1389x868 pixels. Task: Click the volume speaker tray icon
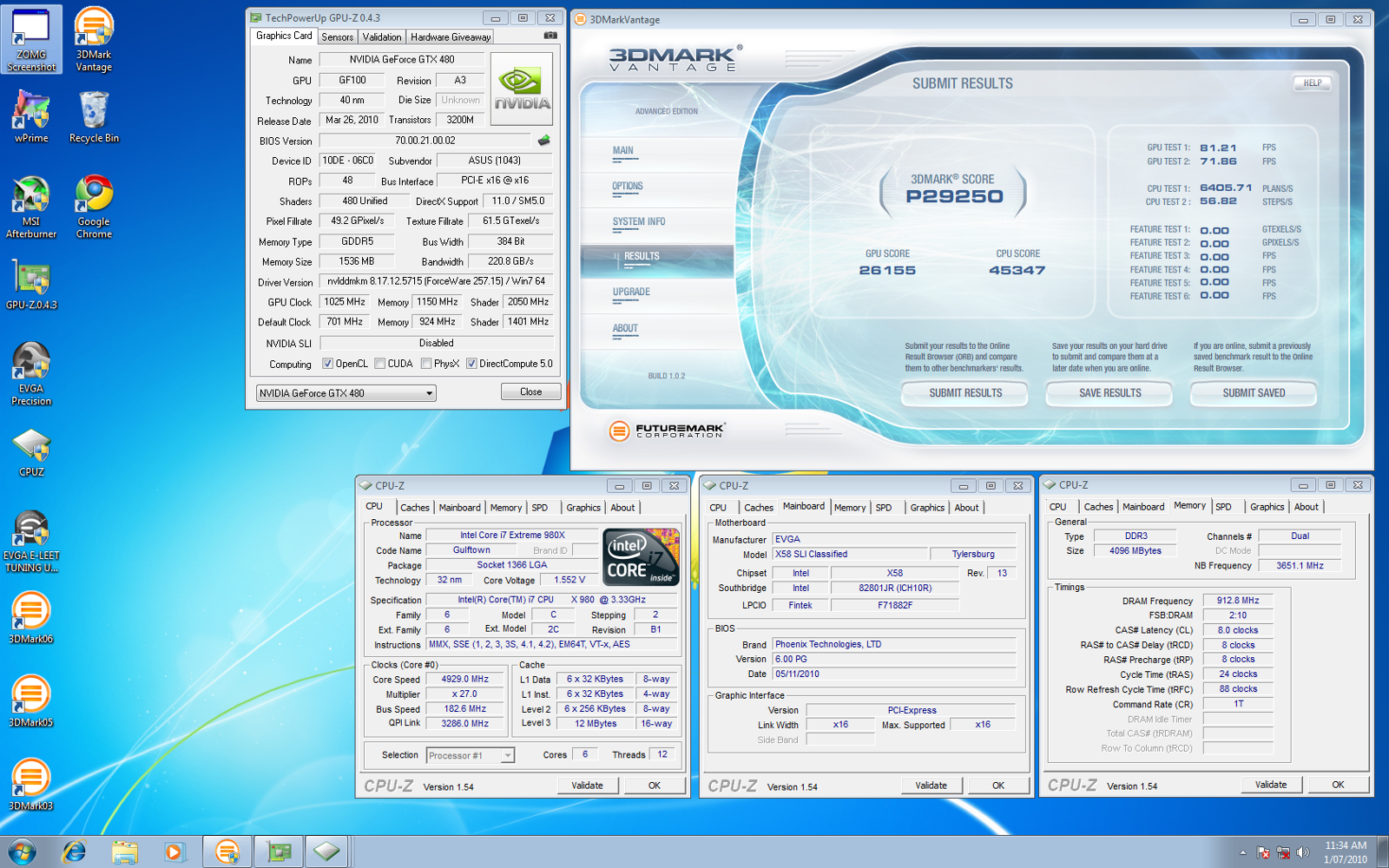(x=1302, y=852)
